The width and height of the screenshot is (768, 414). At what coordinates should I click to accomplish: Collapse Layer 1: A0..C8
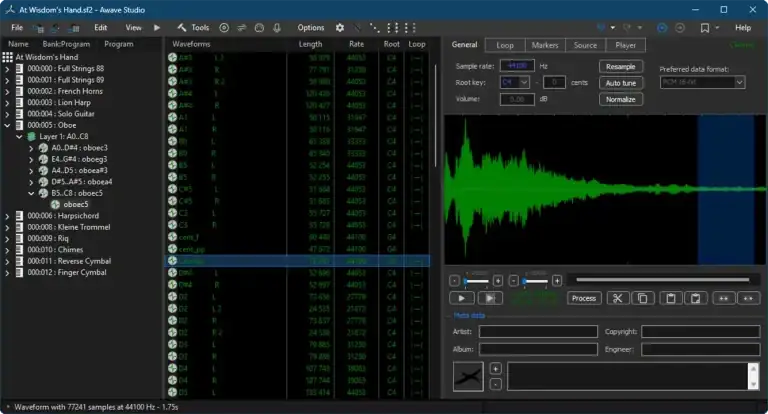click(19, 137)
